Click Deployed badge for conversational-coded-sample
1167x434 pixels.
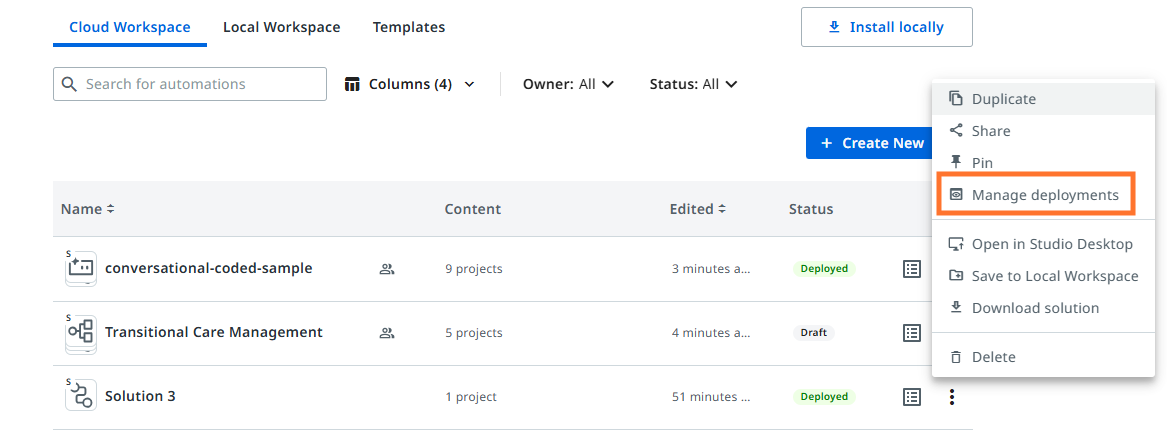pos(824,269)
